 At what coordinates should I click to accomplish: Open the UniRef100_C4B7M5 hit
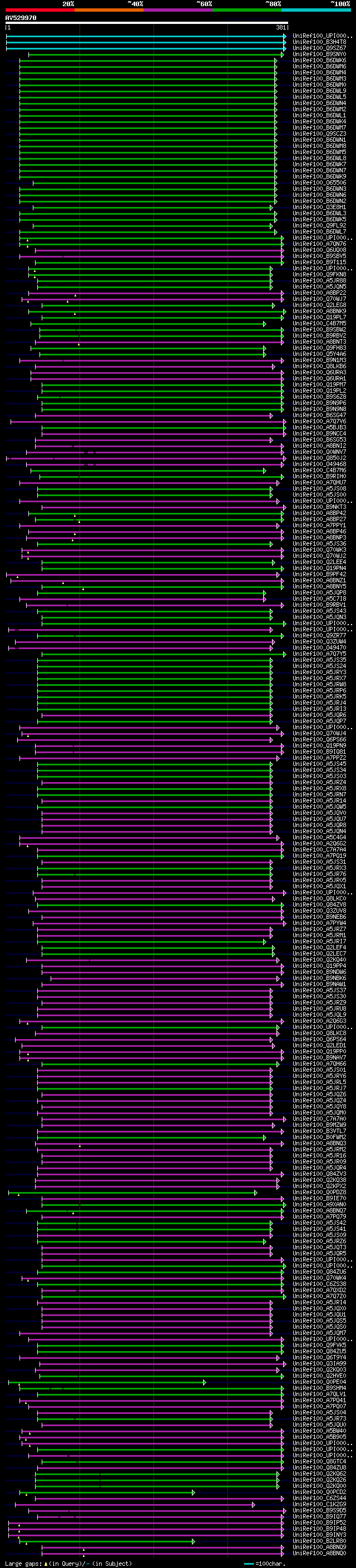click(319, 323)
